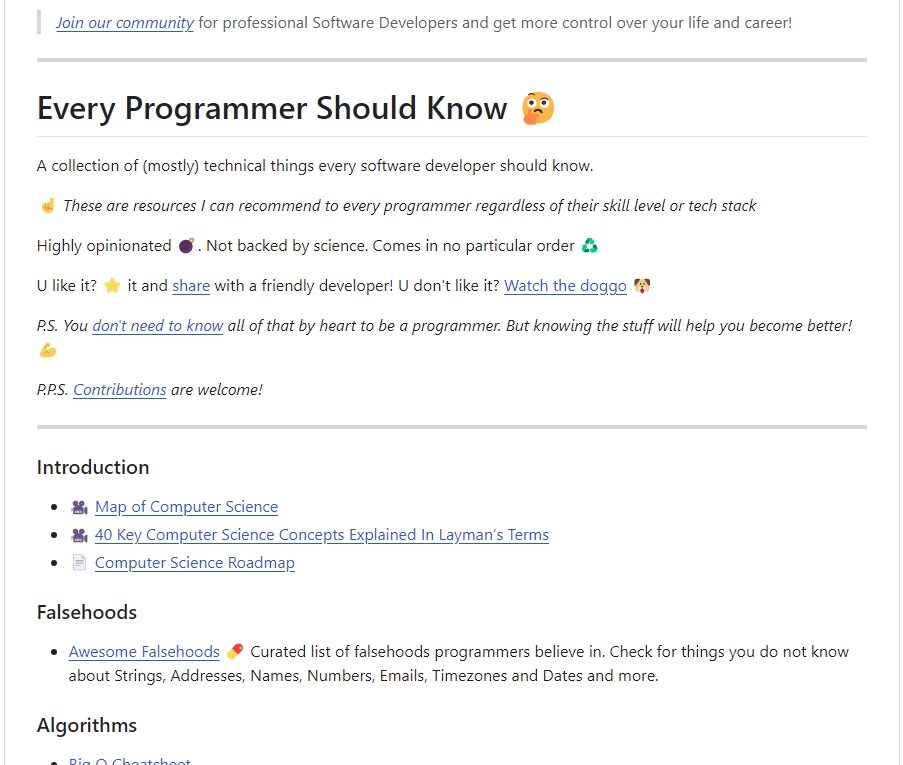Open the Computer Science Roadmap link
903x765 pixels.
(195, 563)
